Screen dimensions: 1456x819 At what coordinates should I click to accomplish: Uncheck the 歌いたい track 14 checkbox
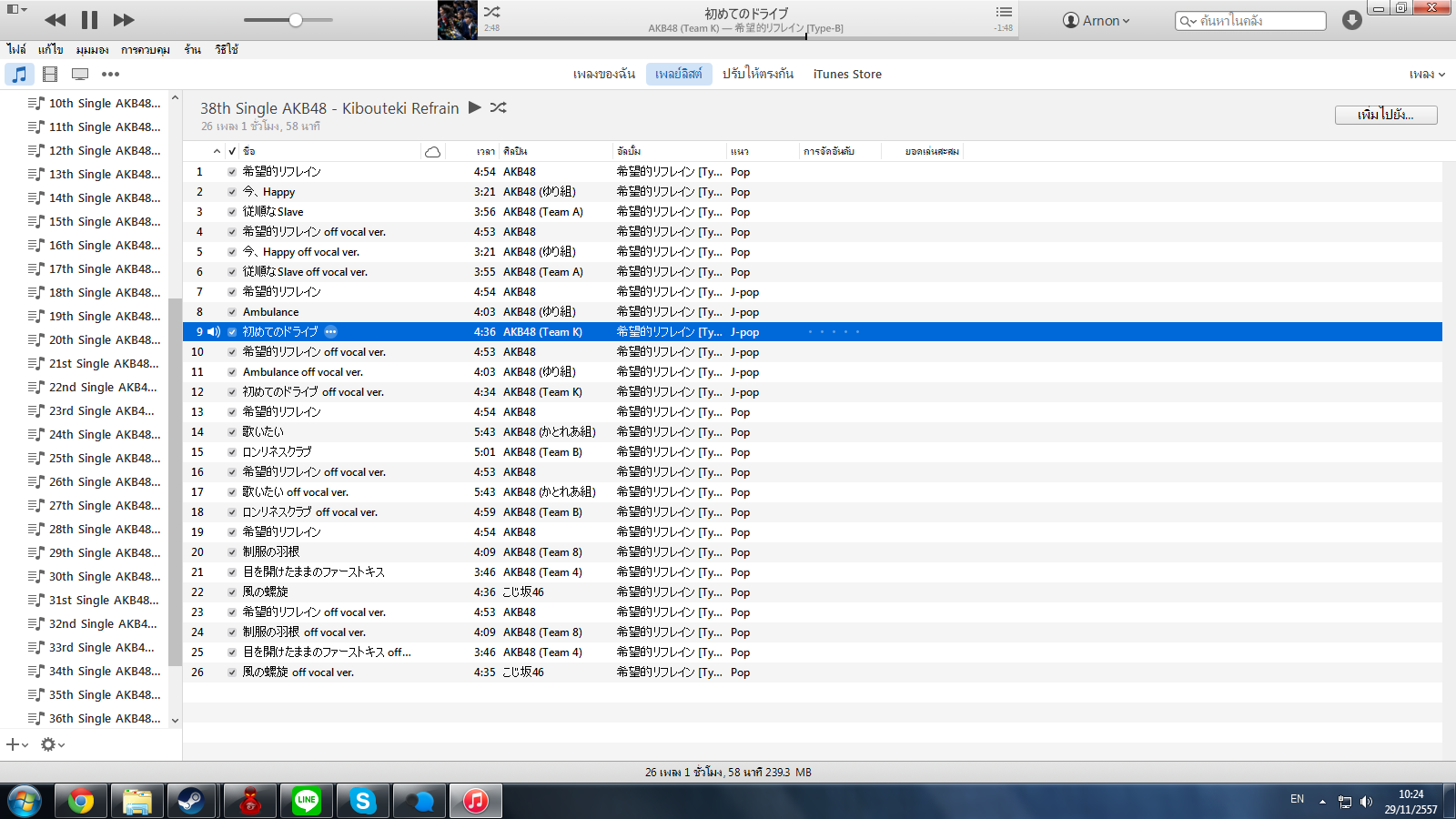point(232,432)
